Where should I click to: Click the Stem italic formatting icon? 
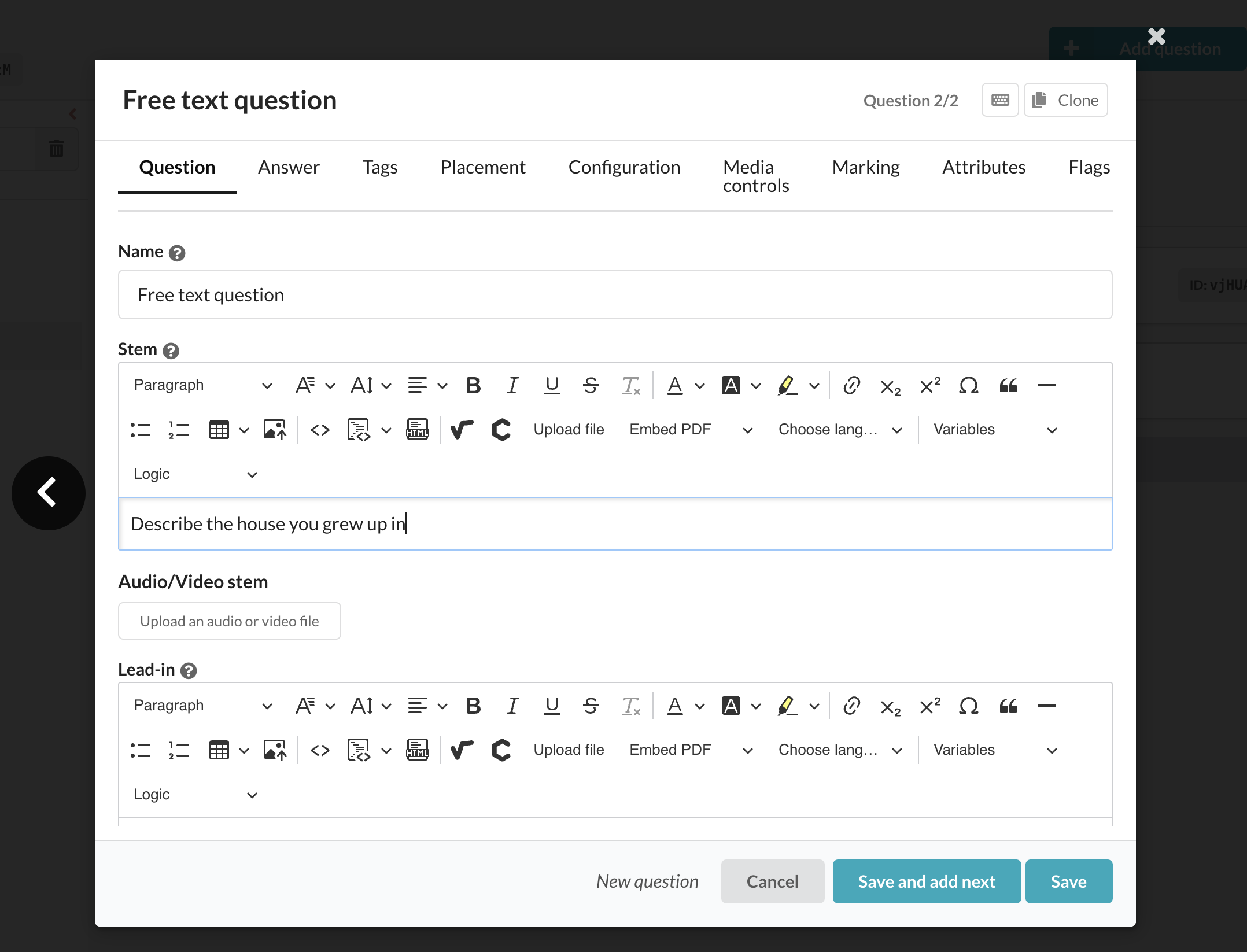(x=512, y=385)
